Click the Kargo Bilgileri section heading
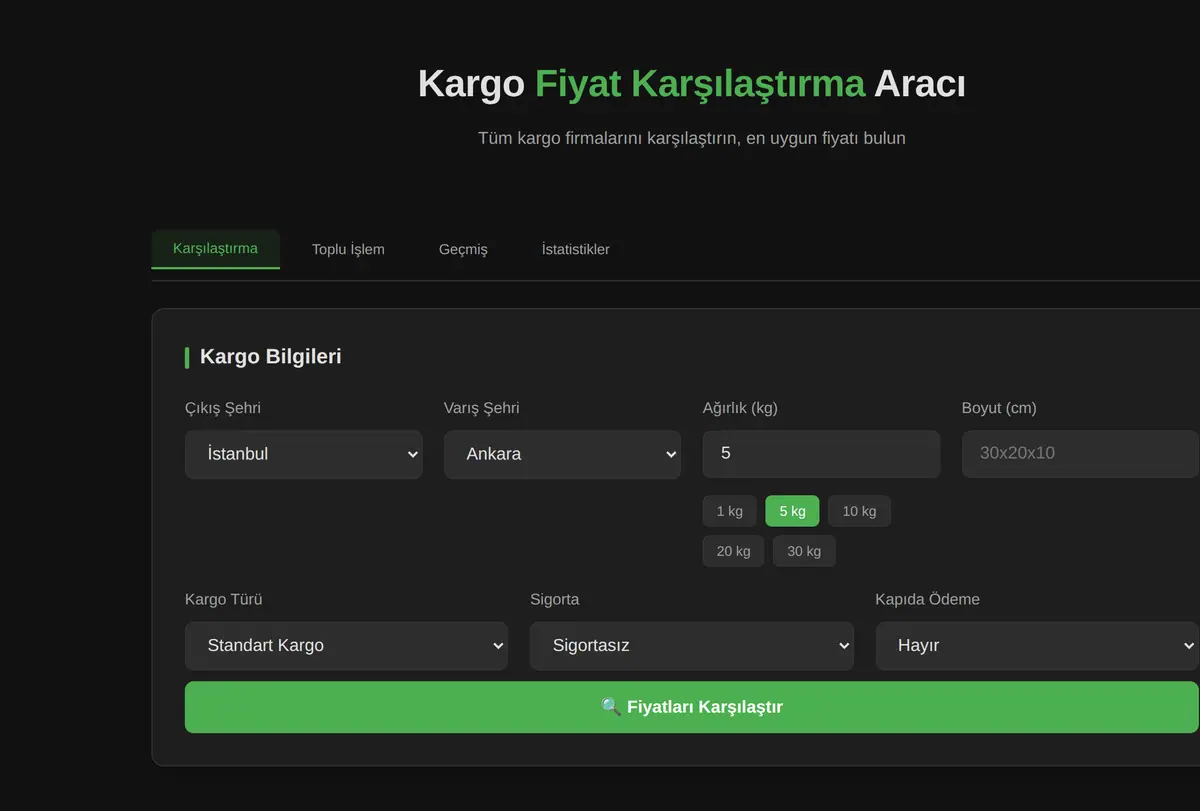The image size is (1200, 811). pyautogui.click(x=270, y=357)
